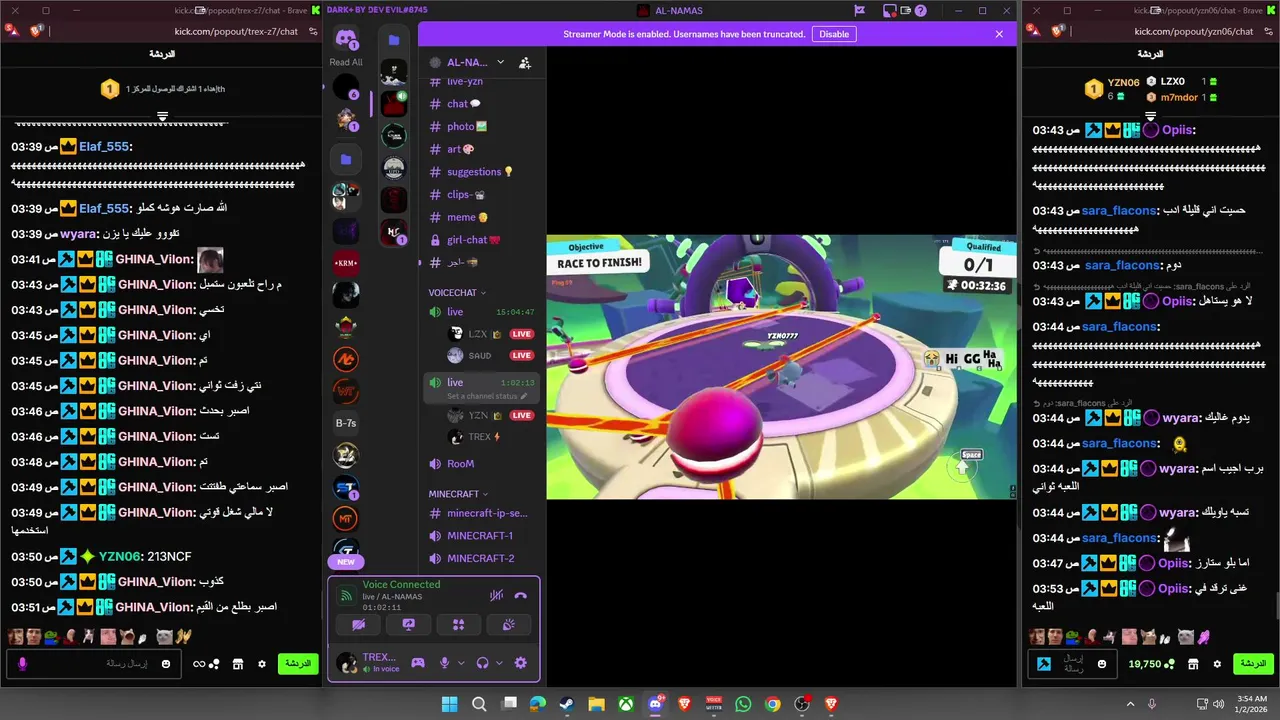Open emoji picker in yzn06 chat
Viewport: 1280px width, 720px height.
pyautogui.click(x=1103, y=664)
